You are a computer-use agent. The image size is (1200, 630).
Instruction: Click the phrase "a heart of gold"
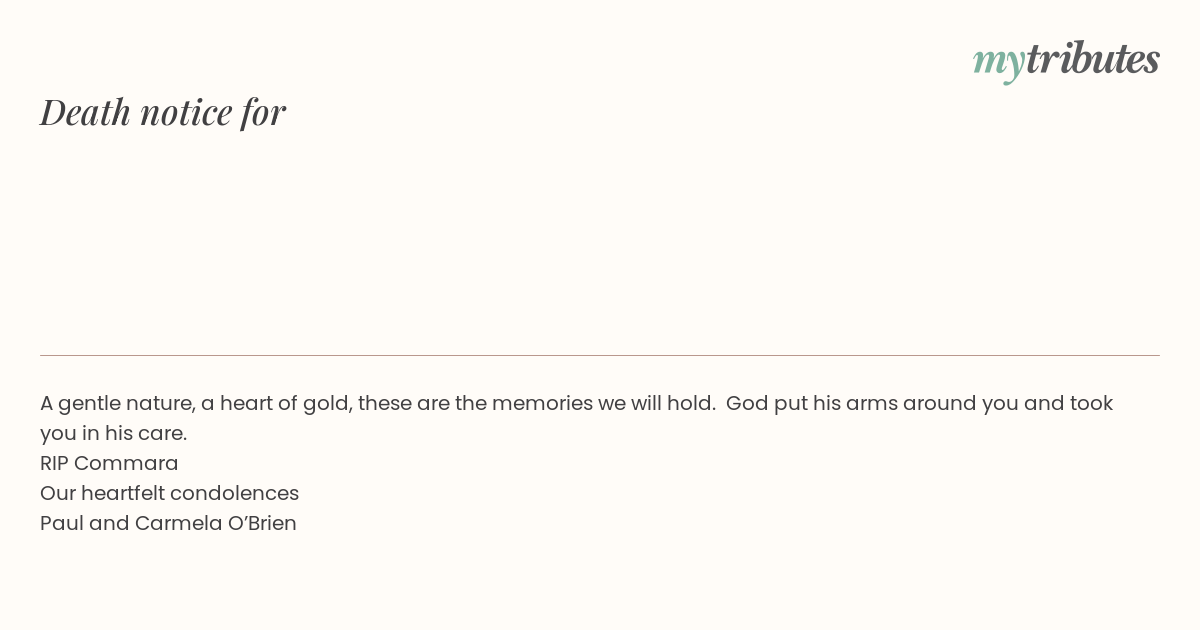pyautogui.click(x=274, y=403)
